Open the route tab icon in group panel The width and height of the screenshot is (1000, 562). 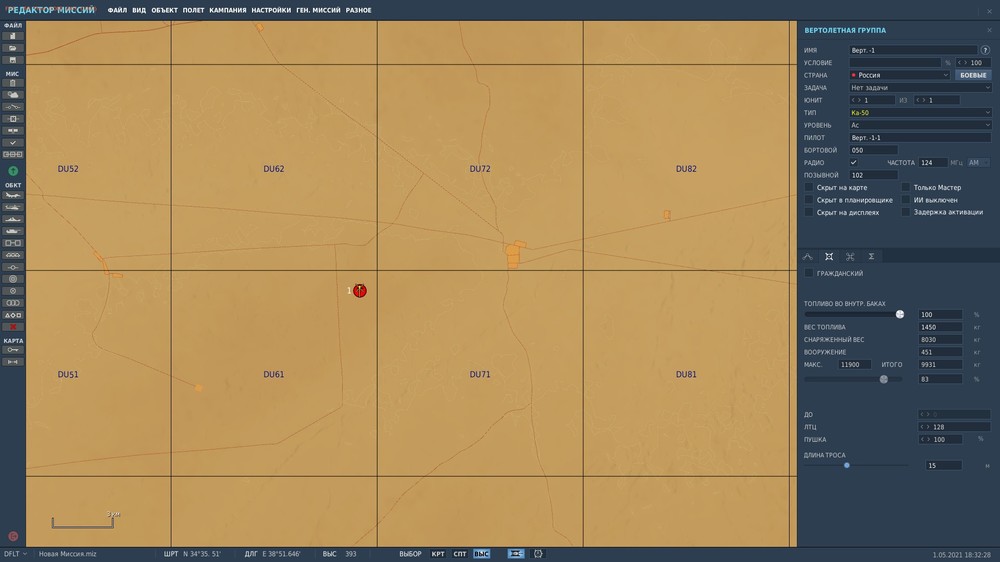(807, 256)
